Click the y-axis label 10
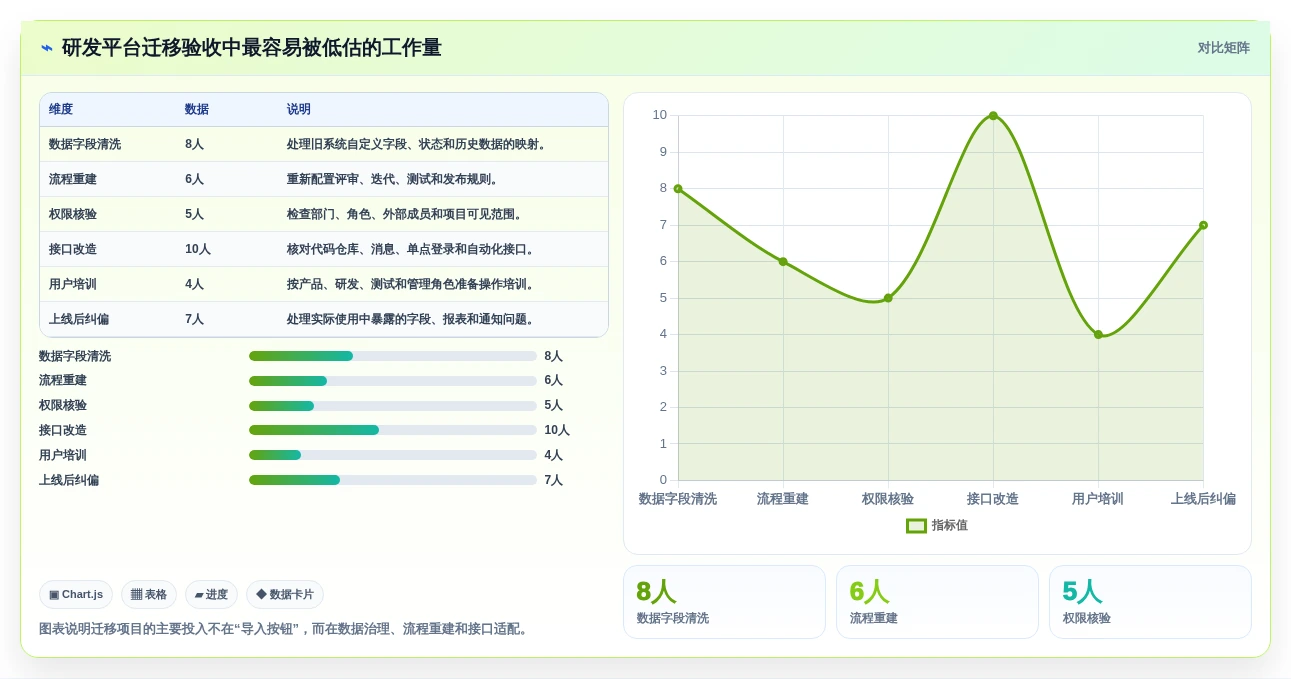Viewport: 1291px width, 679px height. [x=659, y=115]
